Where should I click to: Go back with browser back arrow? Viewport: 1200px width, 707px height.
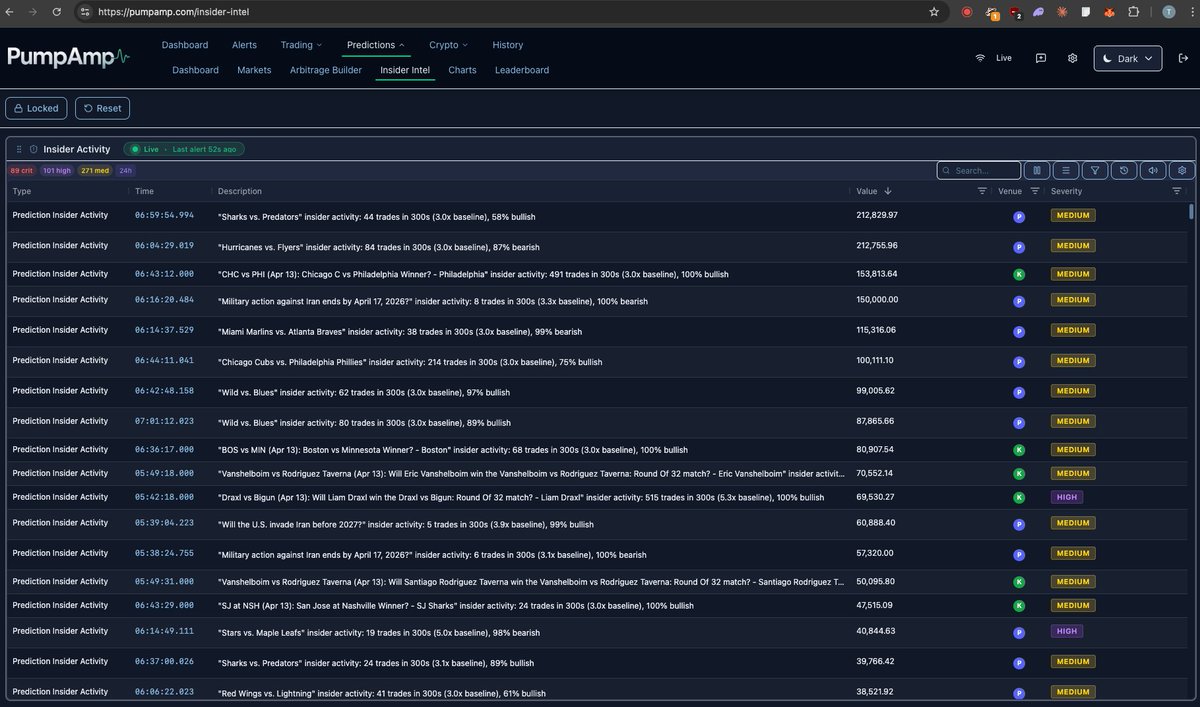[x=12, y=12]
